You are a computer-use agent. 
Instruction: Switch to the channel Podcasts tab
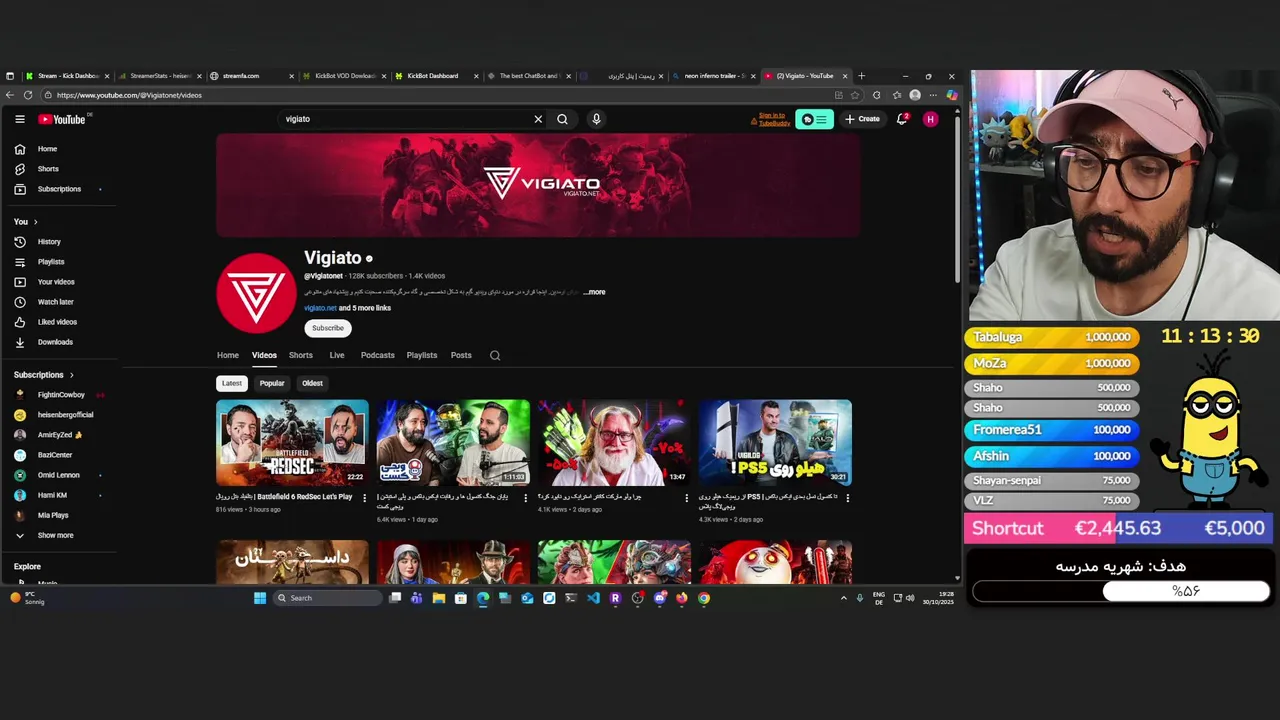point(377,355)
